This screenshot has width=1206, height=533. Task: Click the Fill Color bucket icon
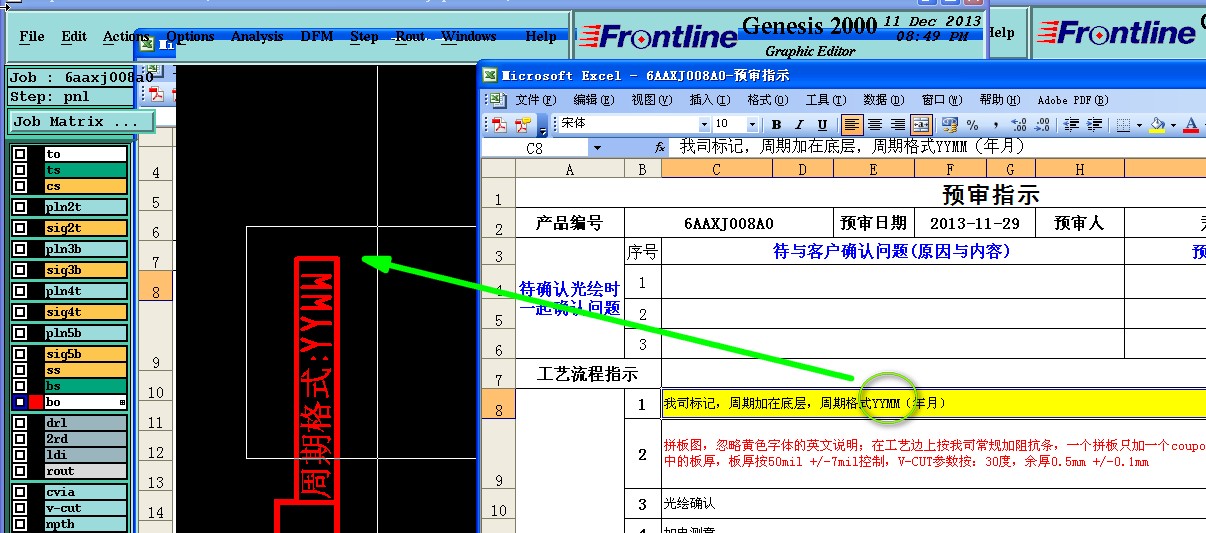pos(1157,125)
